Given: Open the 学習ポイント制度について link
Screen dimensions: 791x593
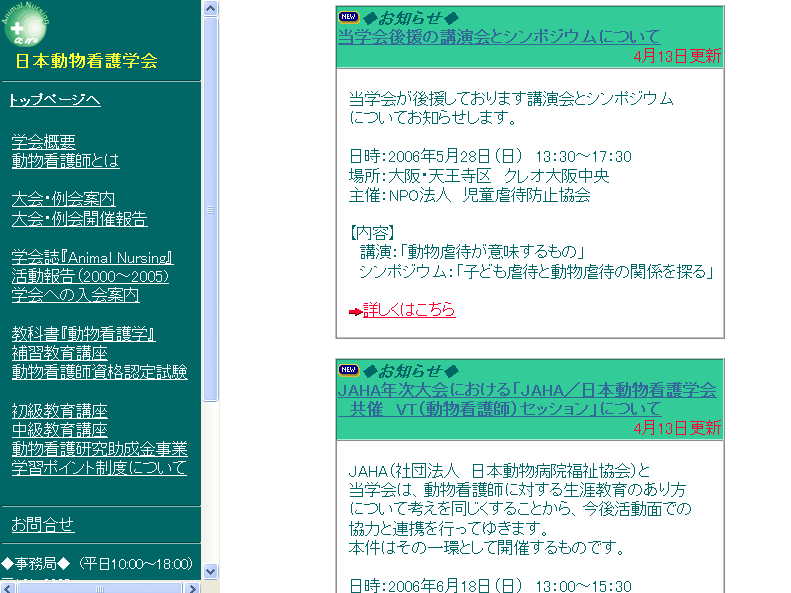Looking at the screenshot, I should (99, 468).
